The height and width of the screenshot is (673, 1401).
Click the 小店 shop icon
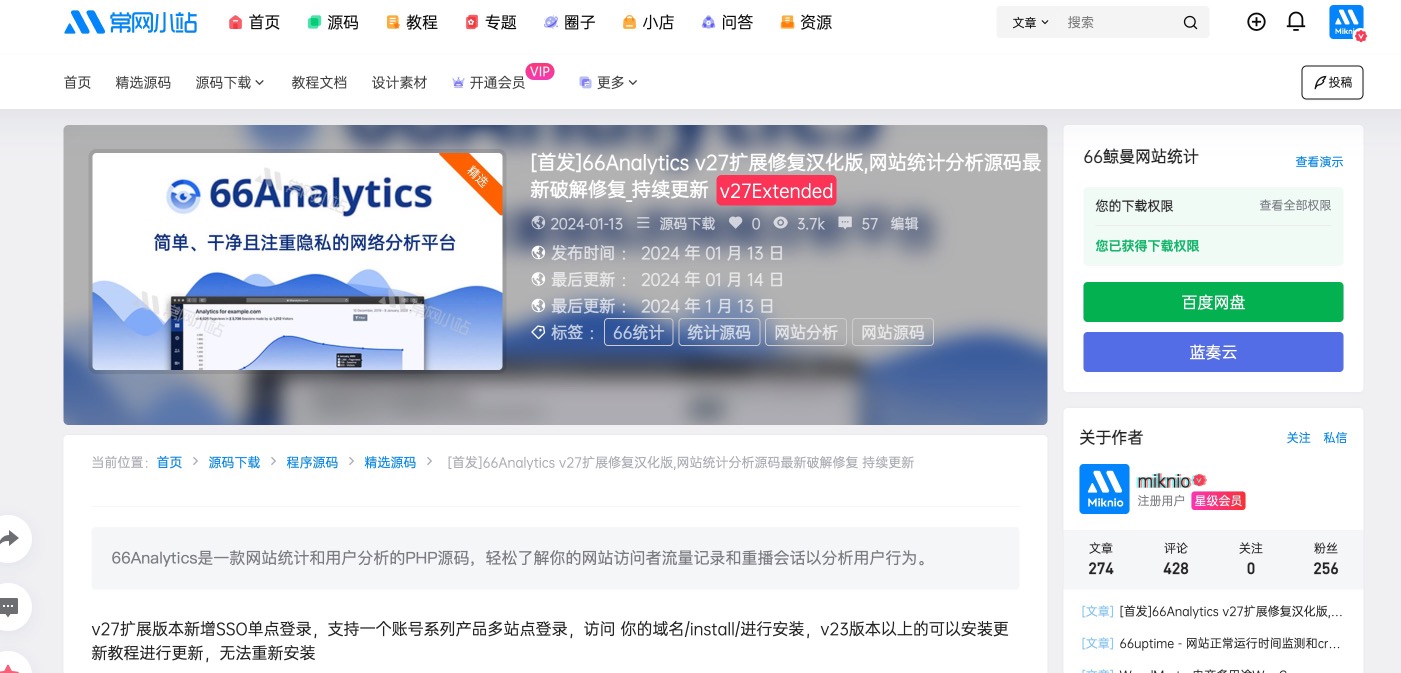[x=629, y=22]
